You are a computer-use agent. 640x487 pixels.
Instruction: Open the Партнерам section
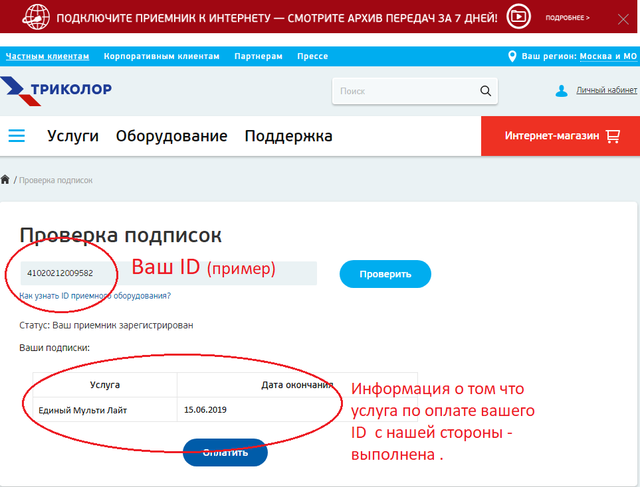coord(258,56)
